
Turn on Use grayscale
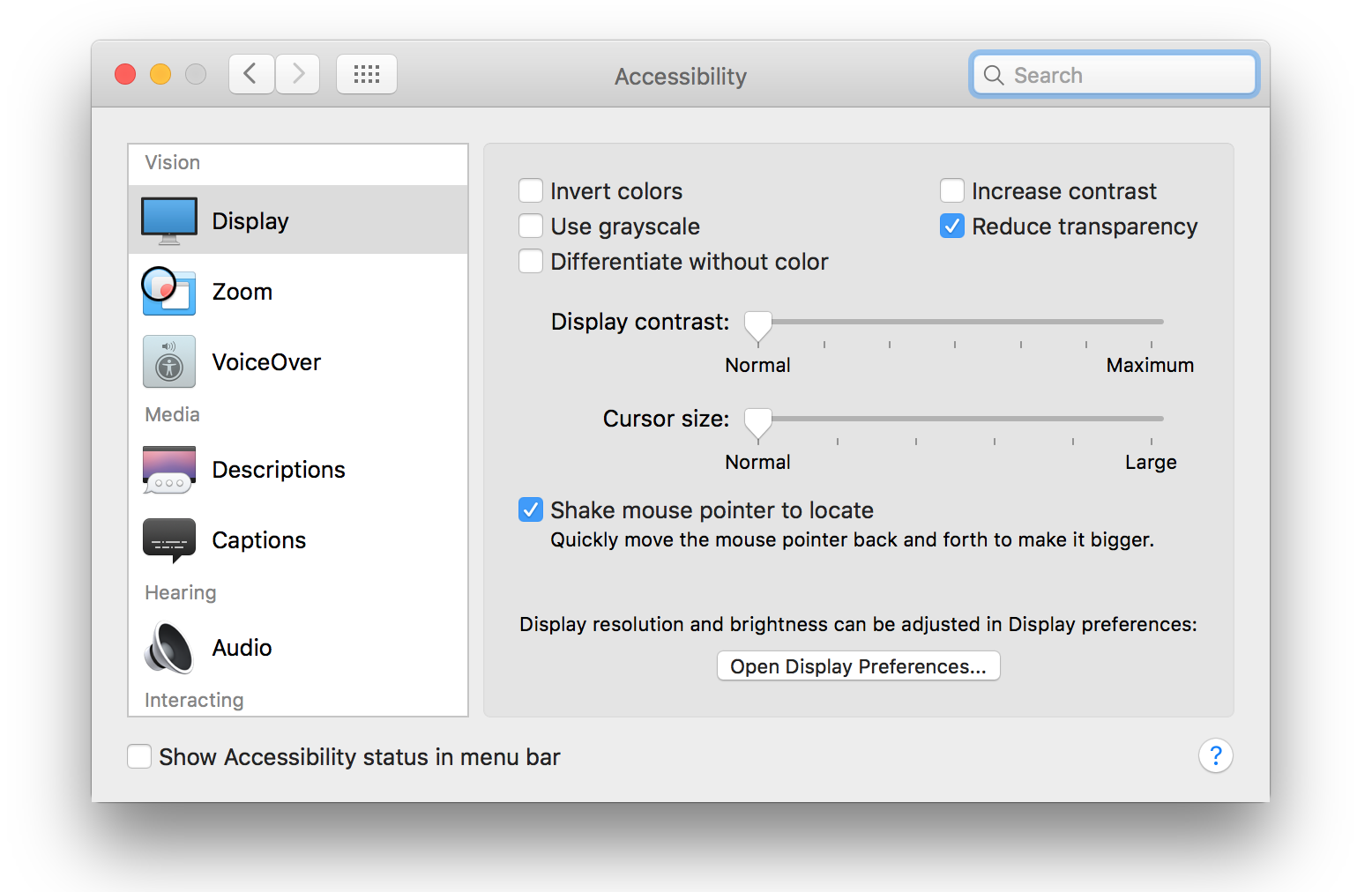(531, 227)
